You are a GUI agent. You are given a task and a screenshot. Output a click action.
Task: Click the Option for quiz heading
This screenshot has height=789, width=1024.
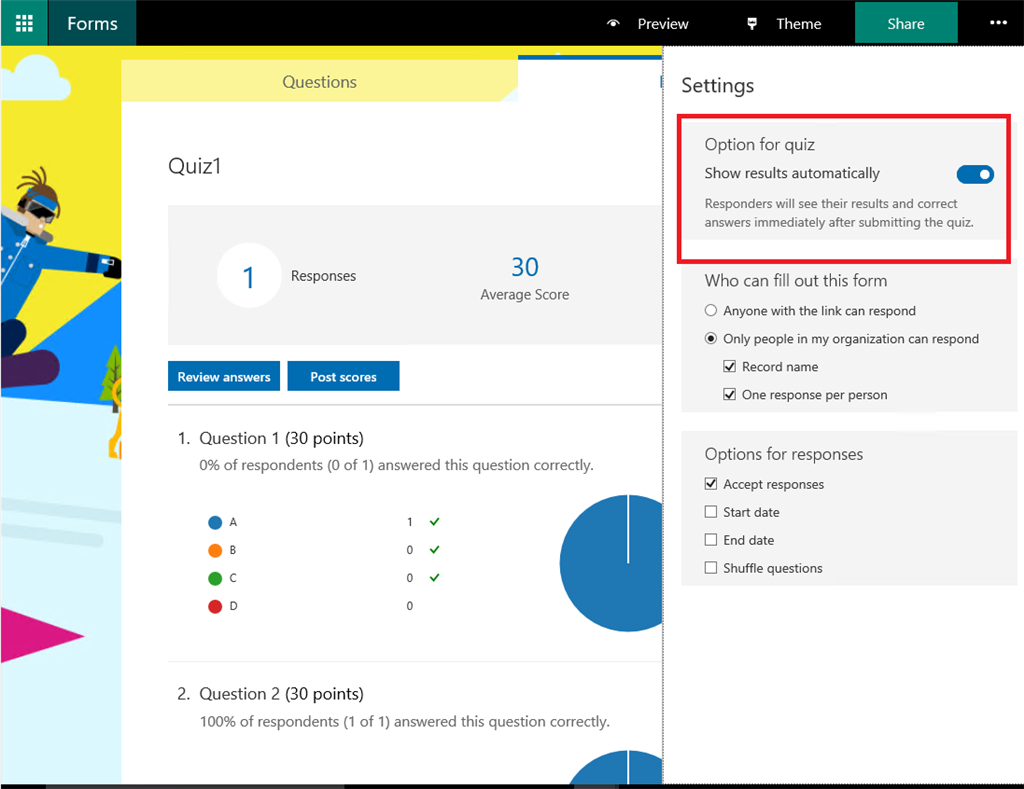point(759,144)
